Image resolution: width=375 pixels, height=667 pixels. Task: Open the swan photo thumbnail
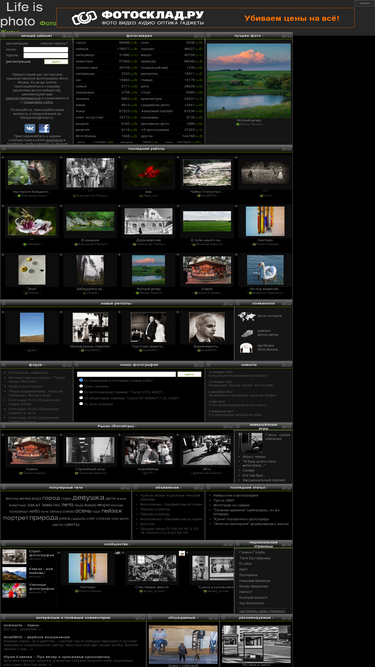click(x=265, y=270)
